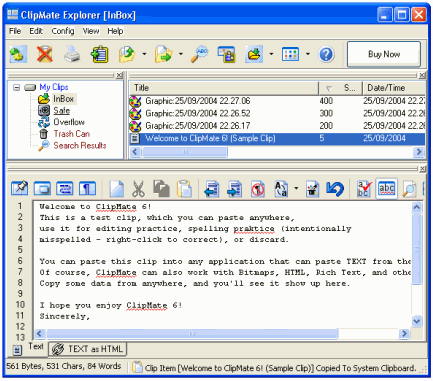The image size is (433, 381).
Task: Click the scissors cut icon
Action: coord(138,189)
